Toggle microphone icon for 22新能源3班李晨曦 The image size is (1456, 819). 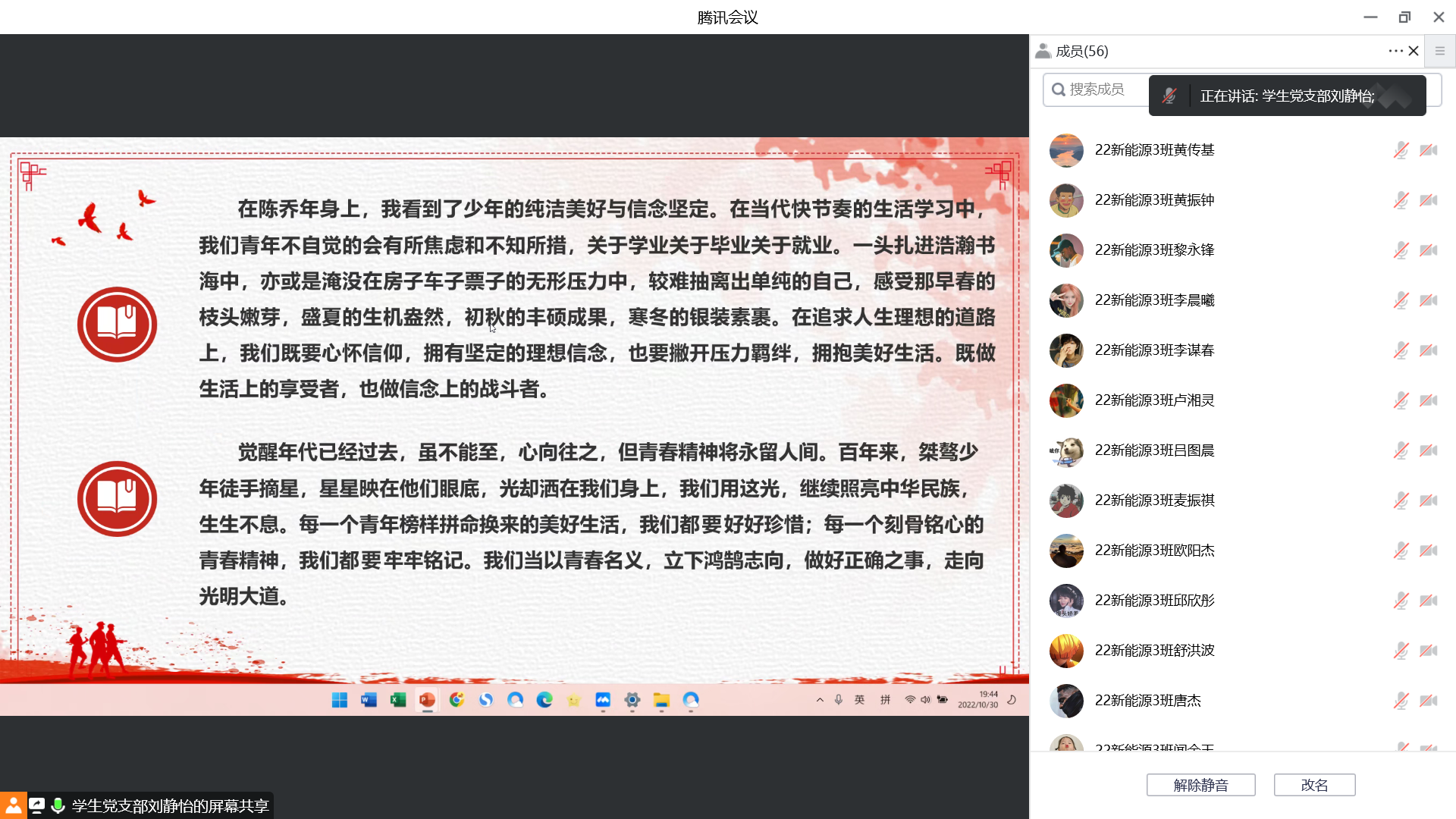(1401, 300)
